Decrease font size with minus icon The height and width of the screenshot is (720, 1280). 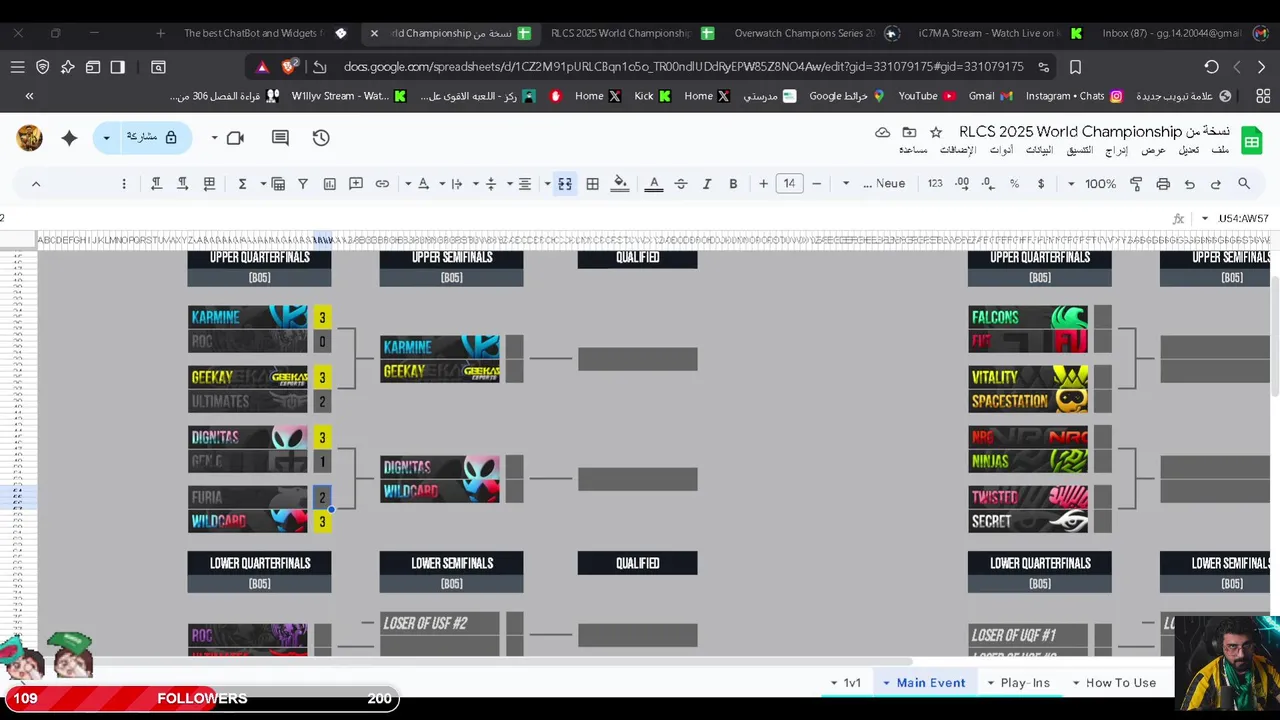[816, 184]
